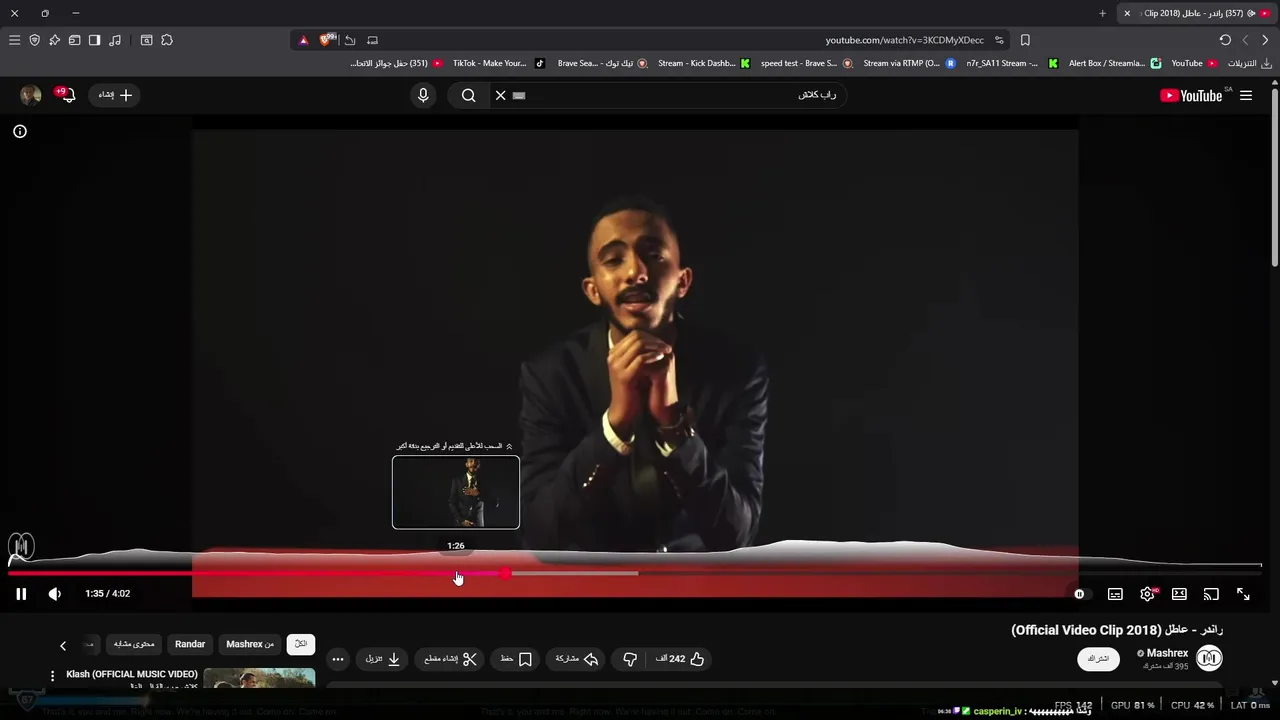Open Brave Wallet icon
The width and height of the screenshot is (1280, 720).
coord(75,40)
